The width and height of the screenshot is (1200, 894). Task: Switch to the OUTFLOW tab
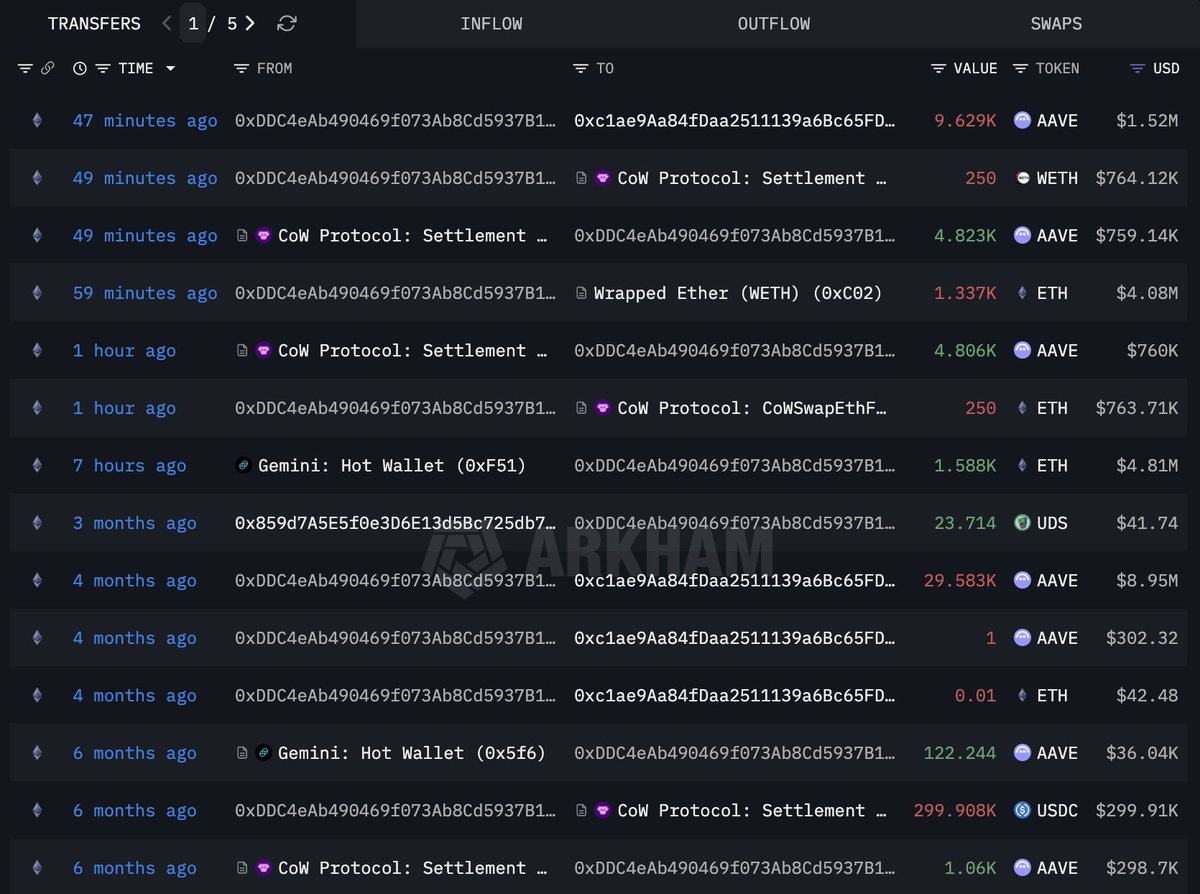pos(773,24)
